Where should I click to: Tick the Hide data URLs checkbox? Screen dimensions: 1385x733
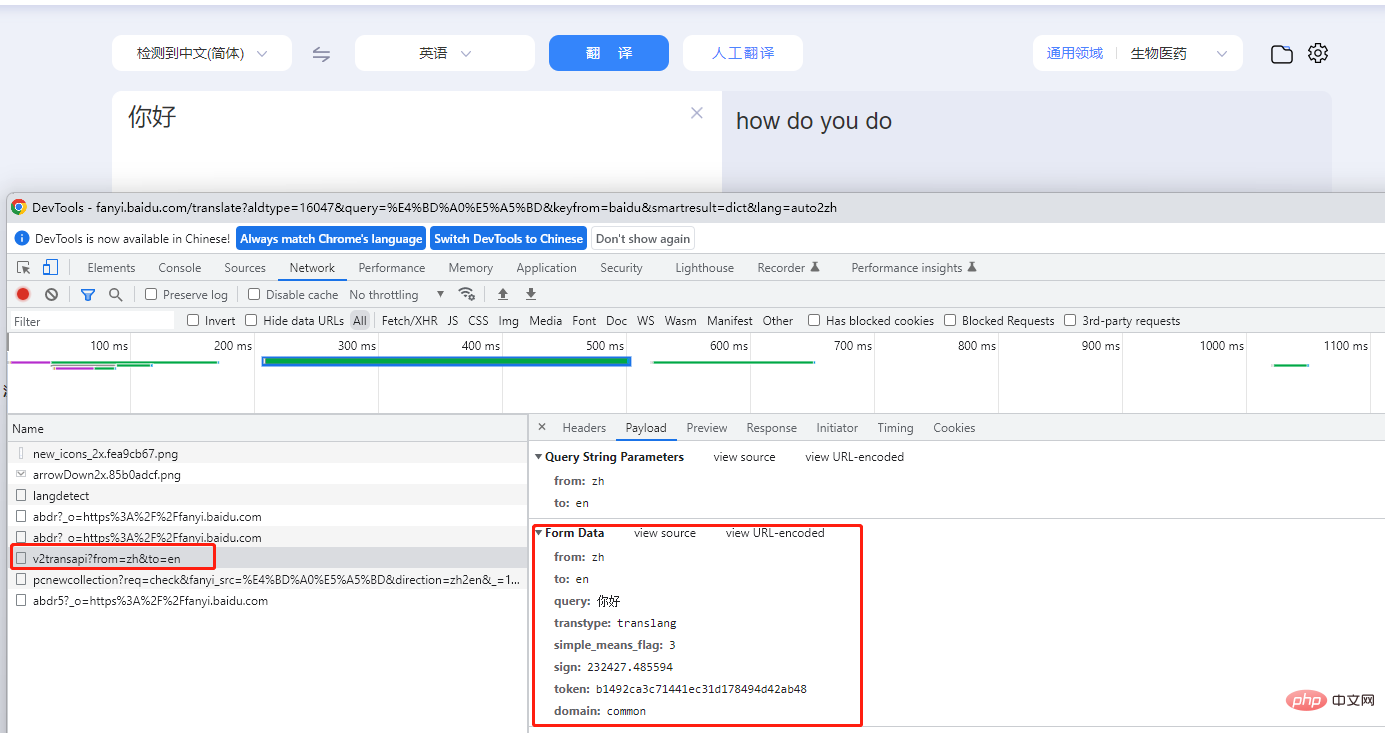[251, 321]
